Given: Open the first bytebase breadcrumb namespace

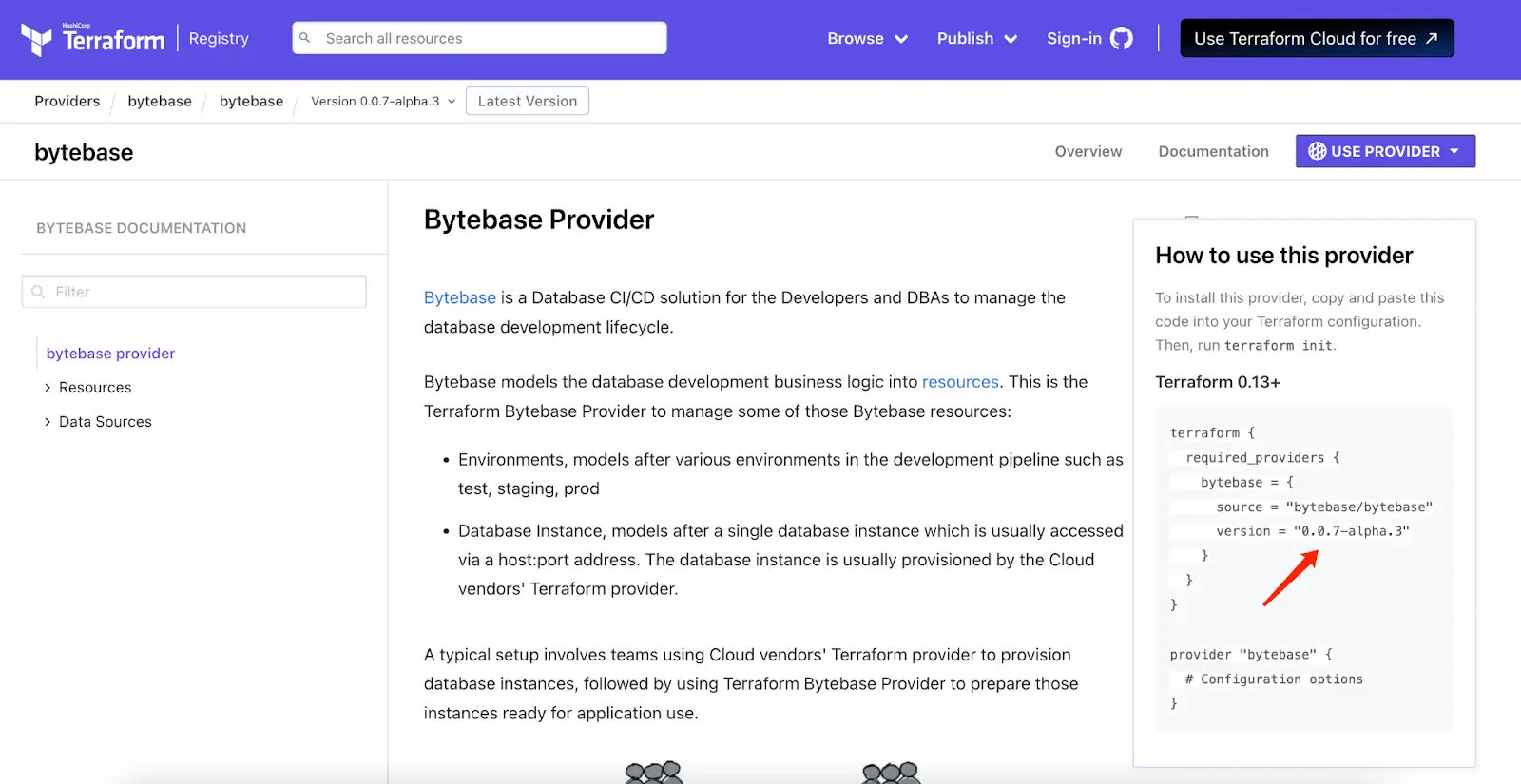Looking at the screenshot, I should coord(160,101).
